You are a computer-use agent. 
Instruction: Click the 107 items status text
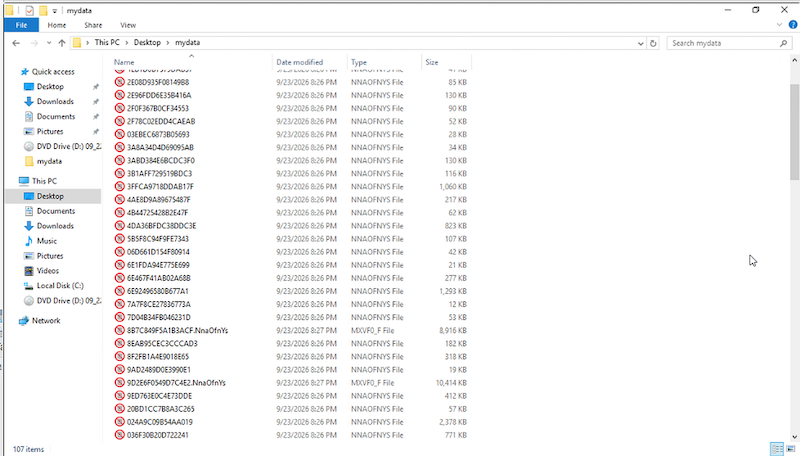28,449
